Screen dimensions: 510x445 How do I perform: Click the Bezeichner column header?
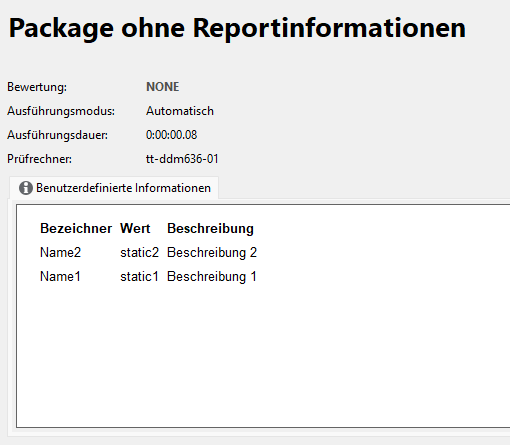click(x=76, y=228)
